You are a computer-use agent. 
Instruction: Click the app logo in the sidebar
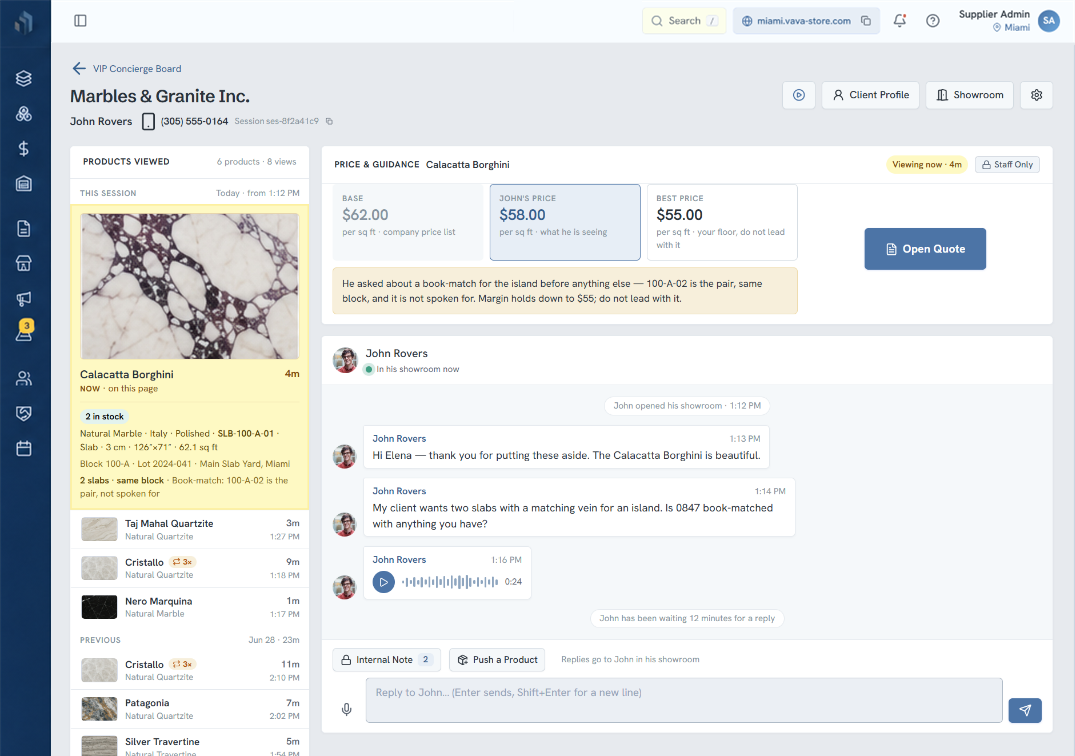(x=24, y=23)
